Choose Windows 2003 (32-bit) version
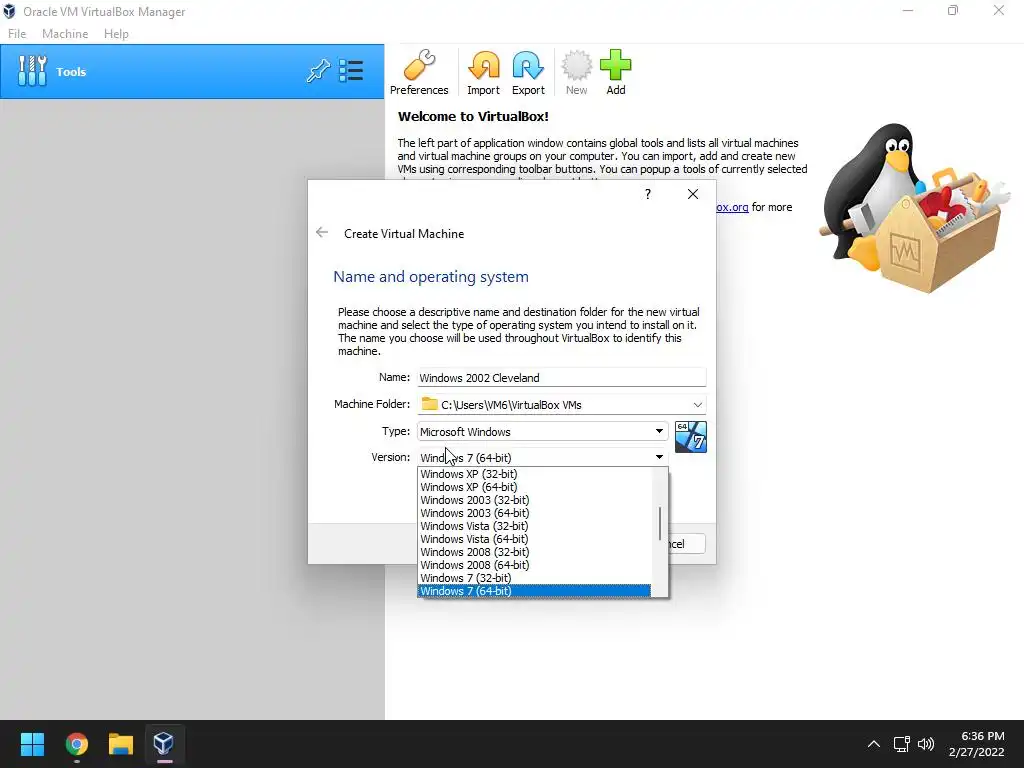This screenshot has height=768, width=1024. (534, 500)
